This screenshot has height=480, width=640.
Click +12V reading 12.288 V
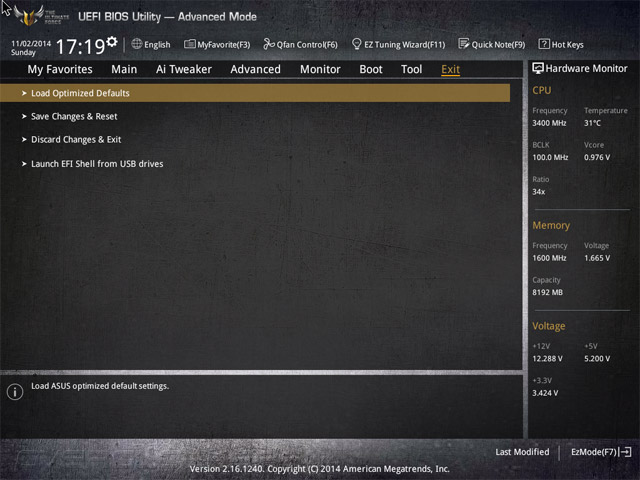pyautogui.click(x=547, y=358)
